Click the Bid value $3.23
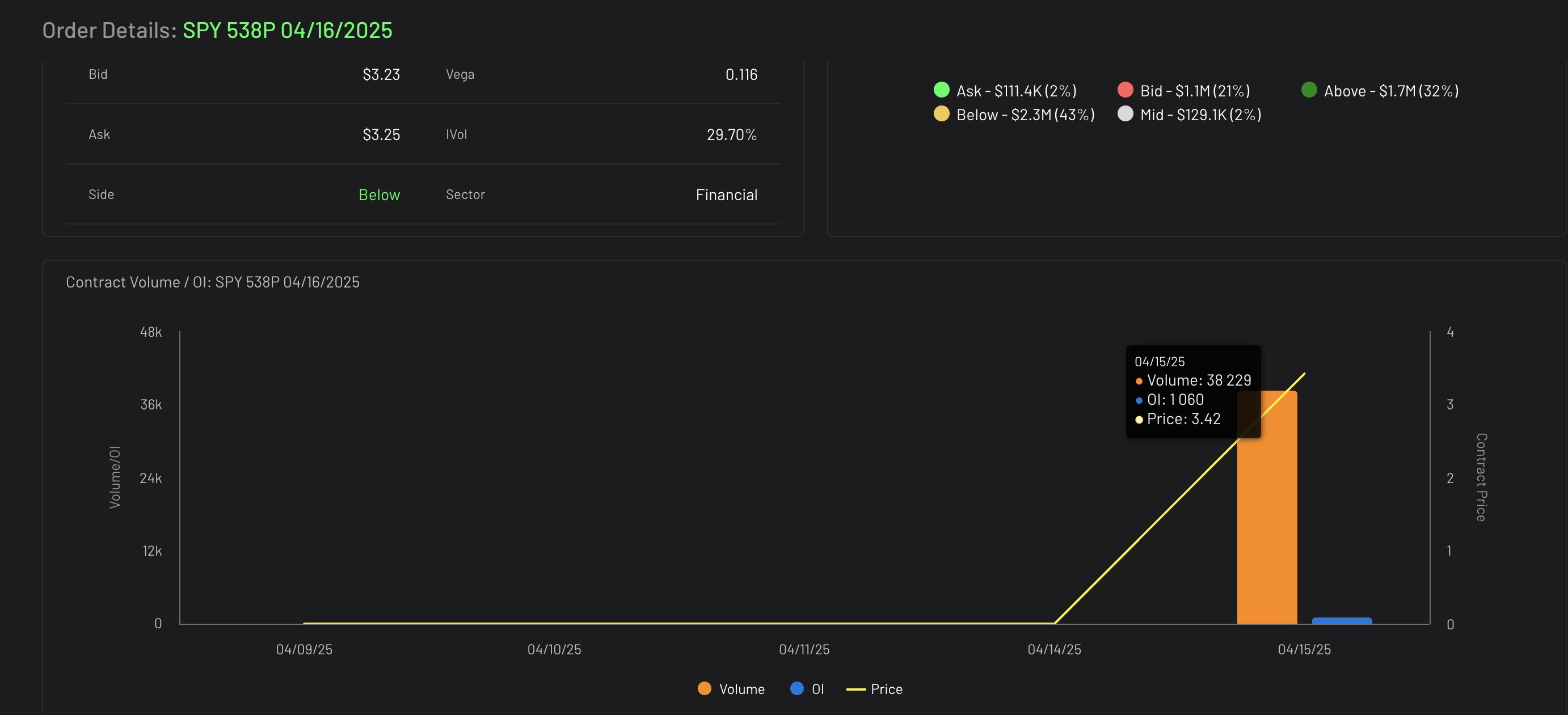Screen dimensions: 1568x715 pyautogui.click(x=381, y=74)
